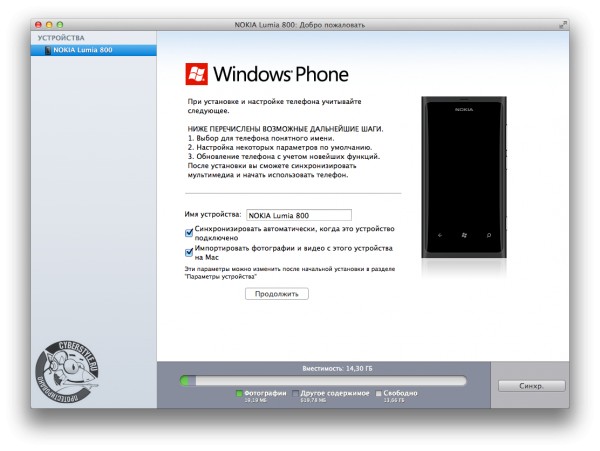The image size is (600, 451).
Task: Click the Nokia Lumia phone image
Action: pyautogui.click(x=464, y=177)
